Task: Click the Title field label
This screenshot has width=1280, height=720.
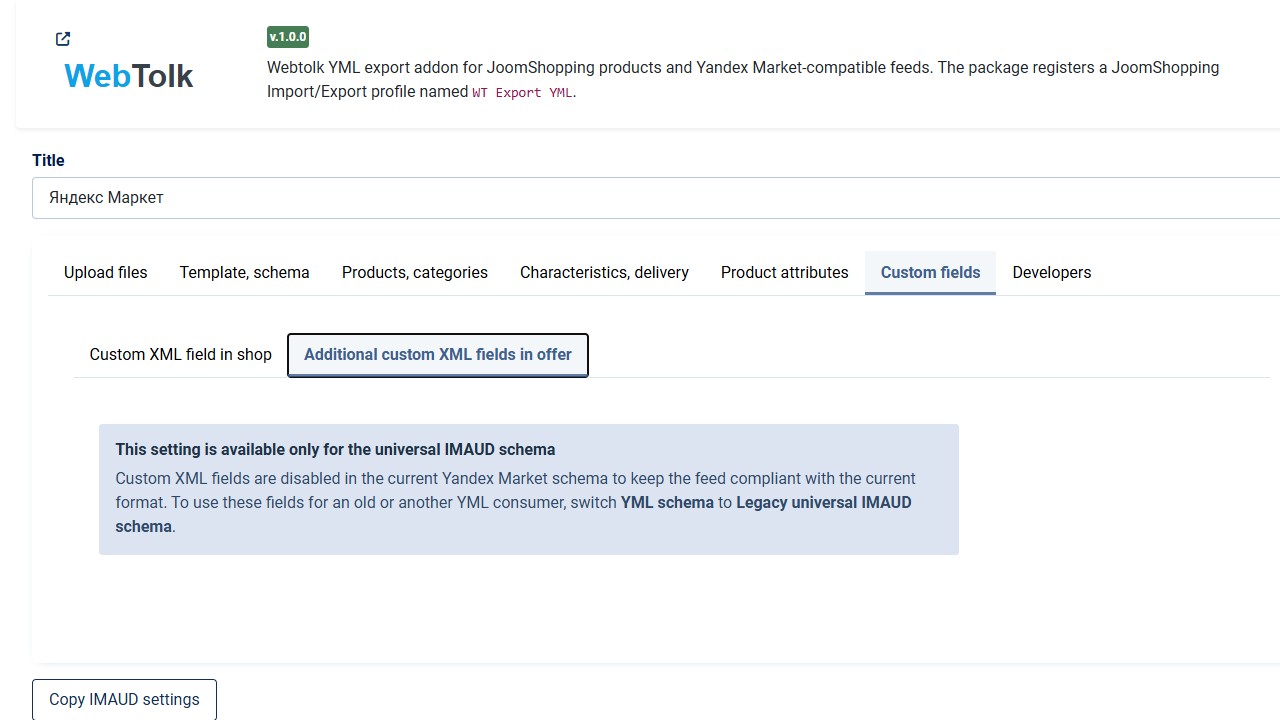Action: tap(48, 160)
